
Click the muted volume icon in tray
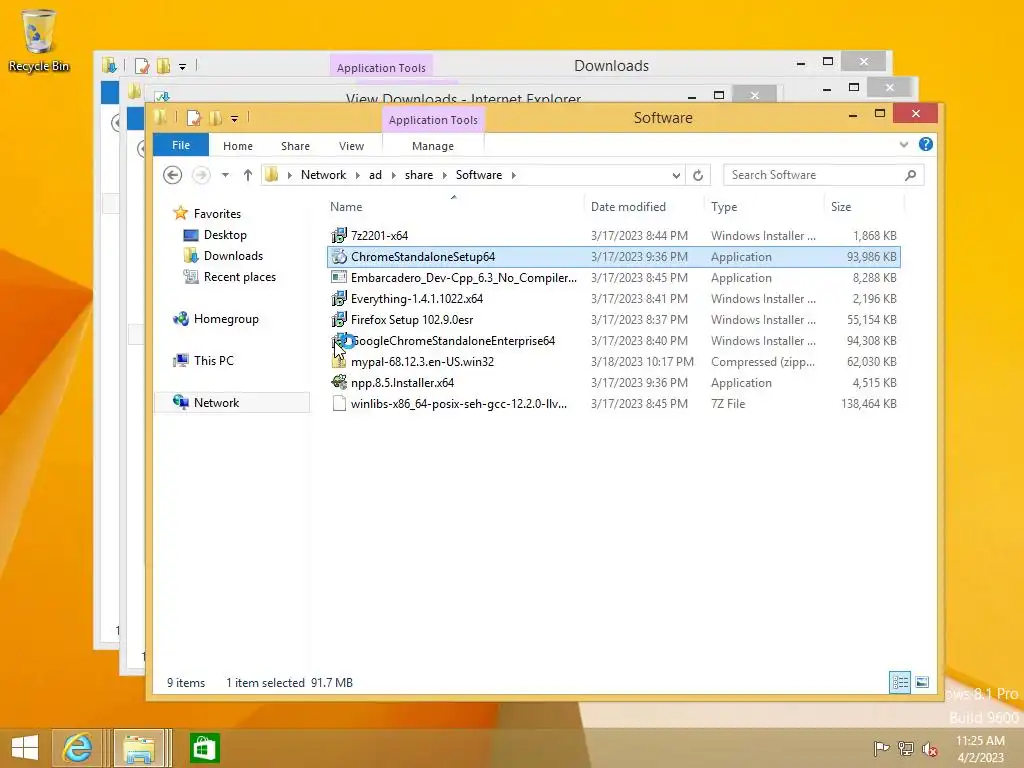click(929, 748)
